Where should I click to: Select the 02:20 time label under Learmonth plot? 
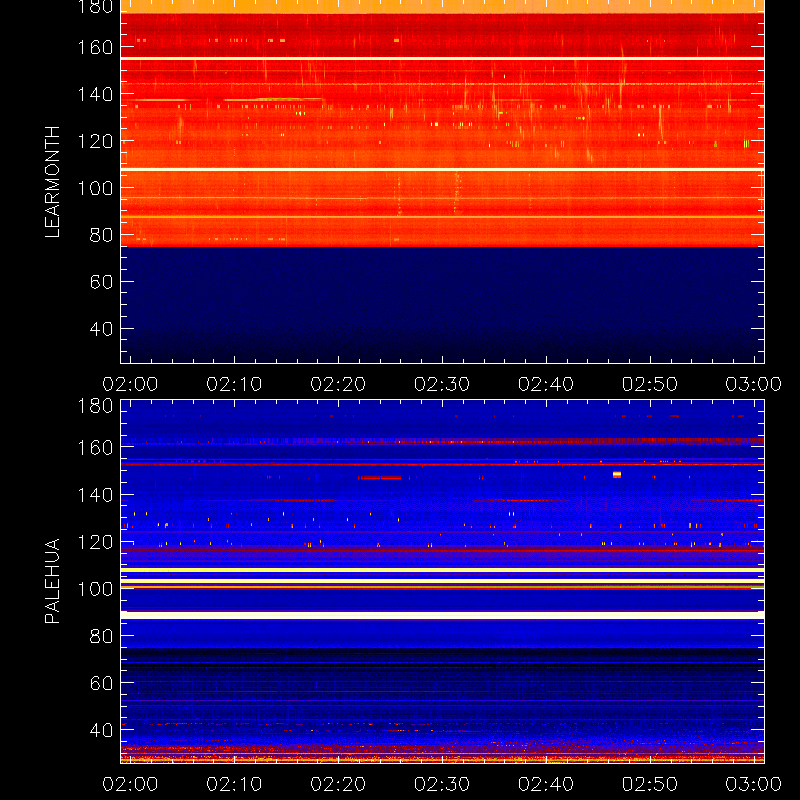(338, 384)
